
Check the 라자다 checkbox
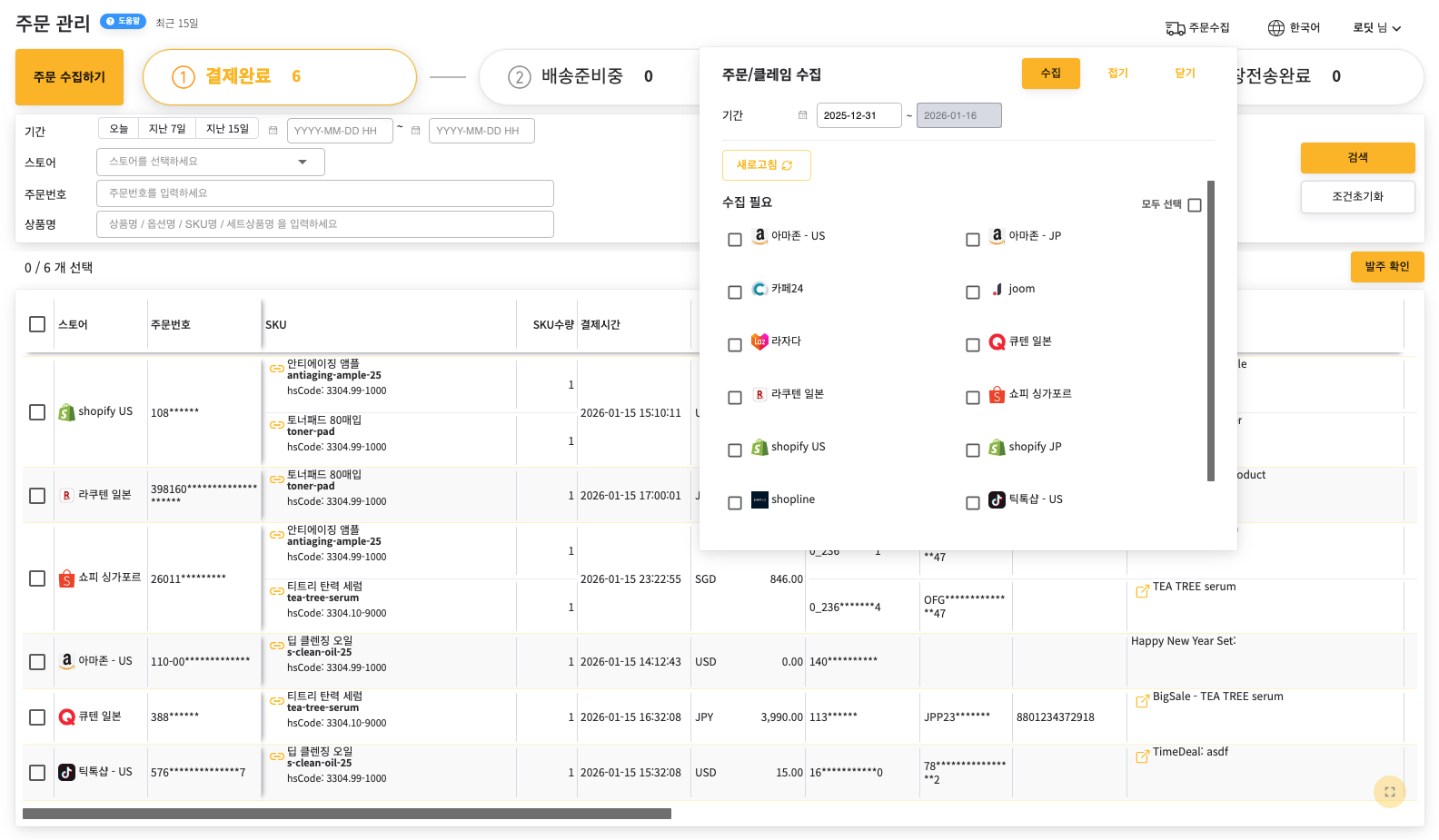[735, 345]
